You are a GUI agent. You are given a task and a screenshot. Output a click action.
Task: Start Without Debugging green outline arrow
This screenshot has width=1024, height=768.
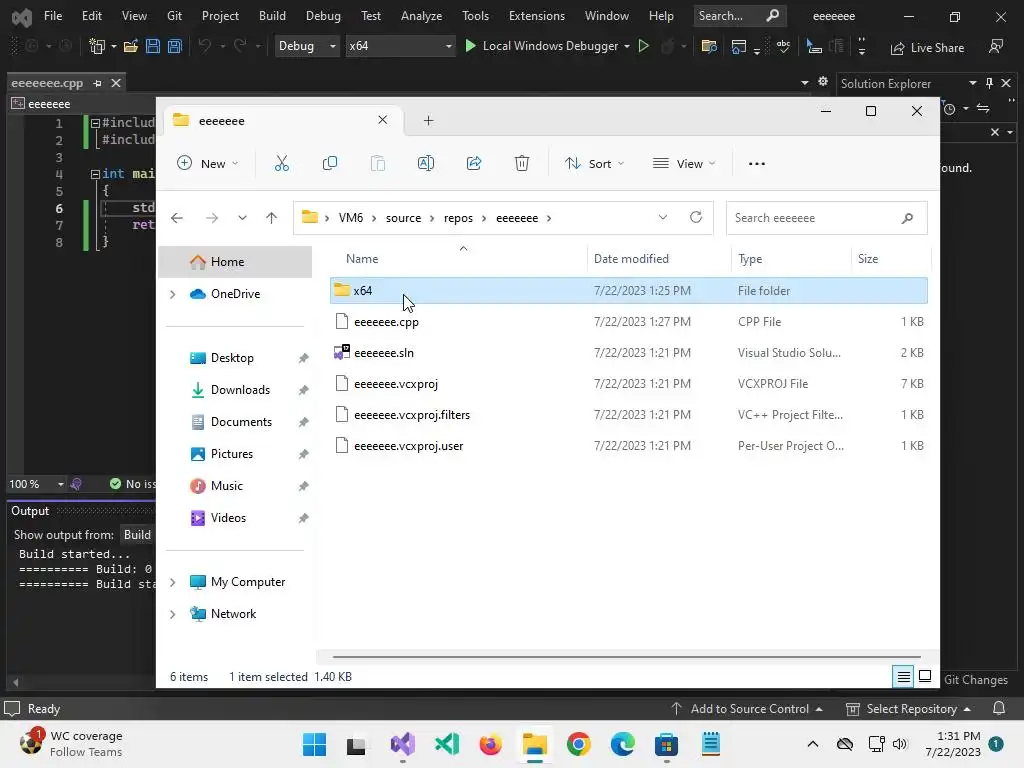tap(643, 46)
